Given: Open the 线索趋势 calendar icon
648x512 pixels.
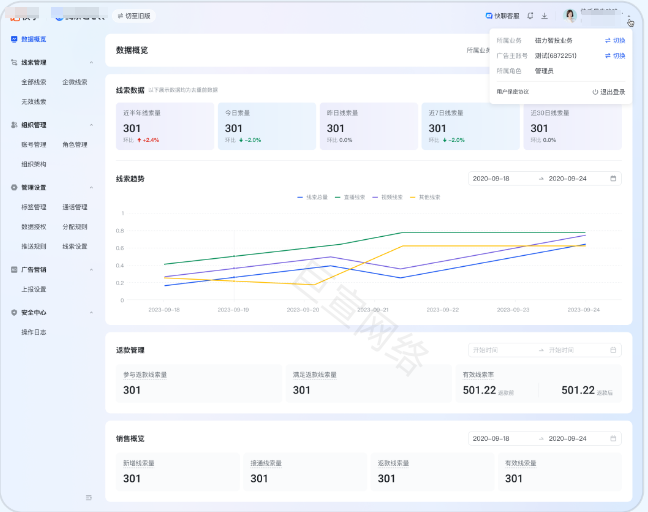Looking at the screenshot, I should pos(613,179).
